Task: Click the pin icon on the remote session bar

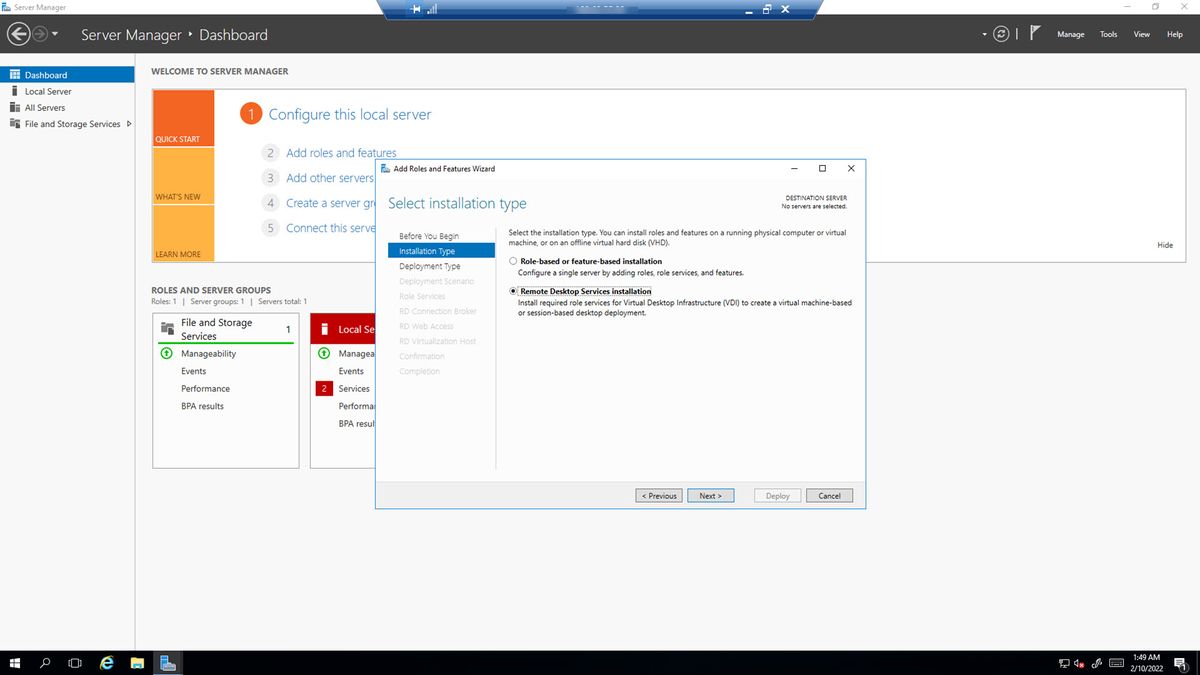Action: (x=416, y=9)
